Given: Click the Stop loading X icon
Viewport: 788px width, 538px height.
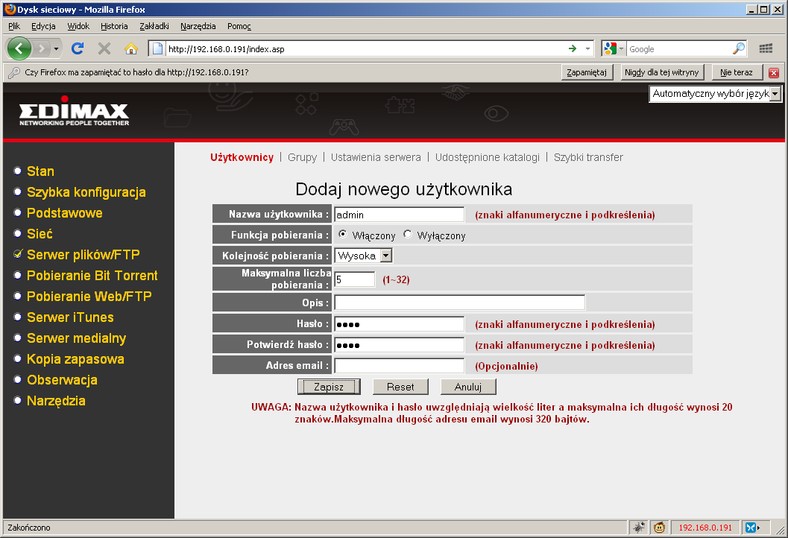Looking at the screenshot, I should tap(104, 48).
